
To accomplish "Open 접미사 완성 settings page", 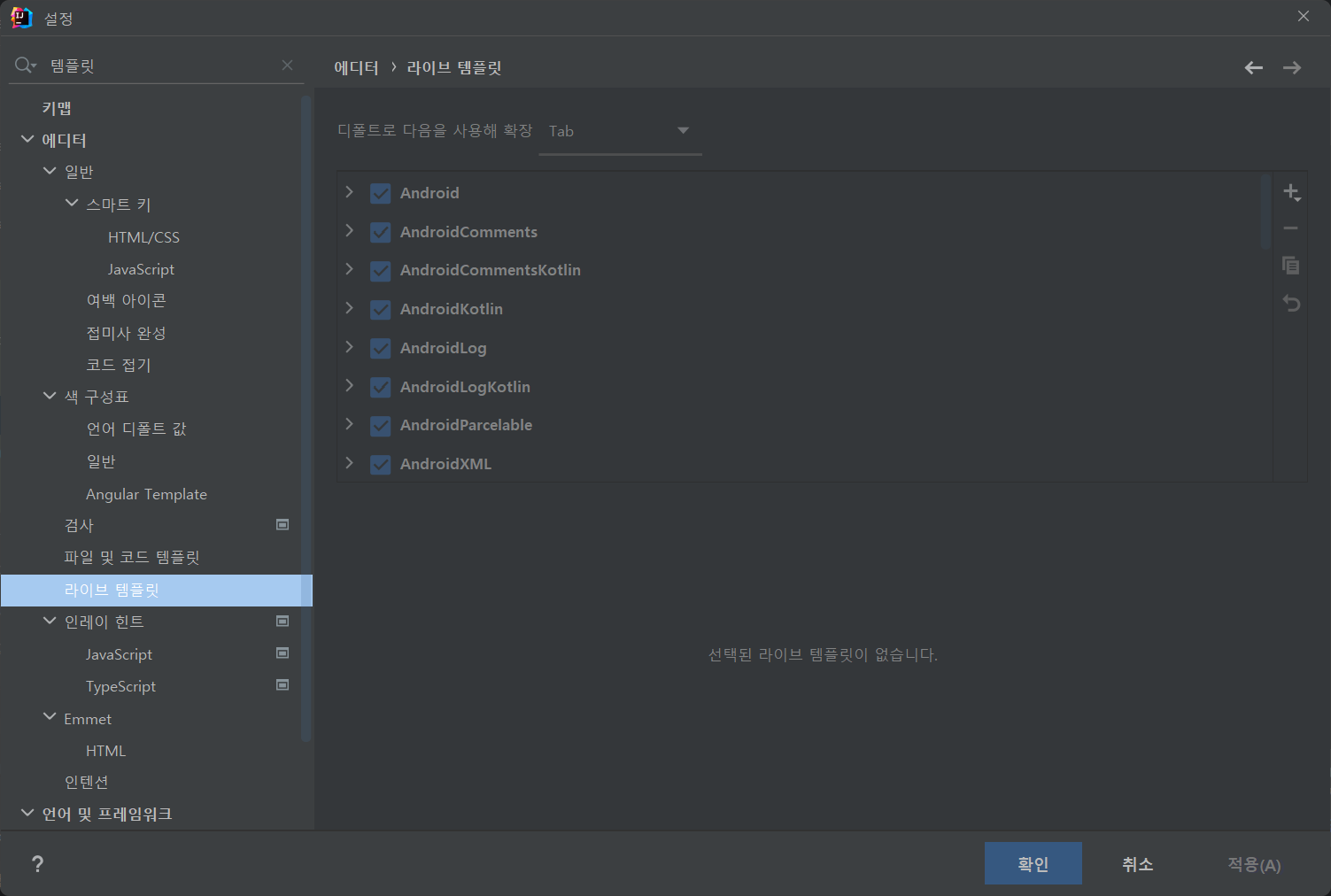I will (126, 333).
